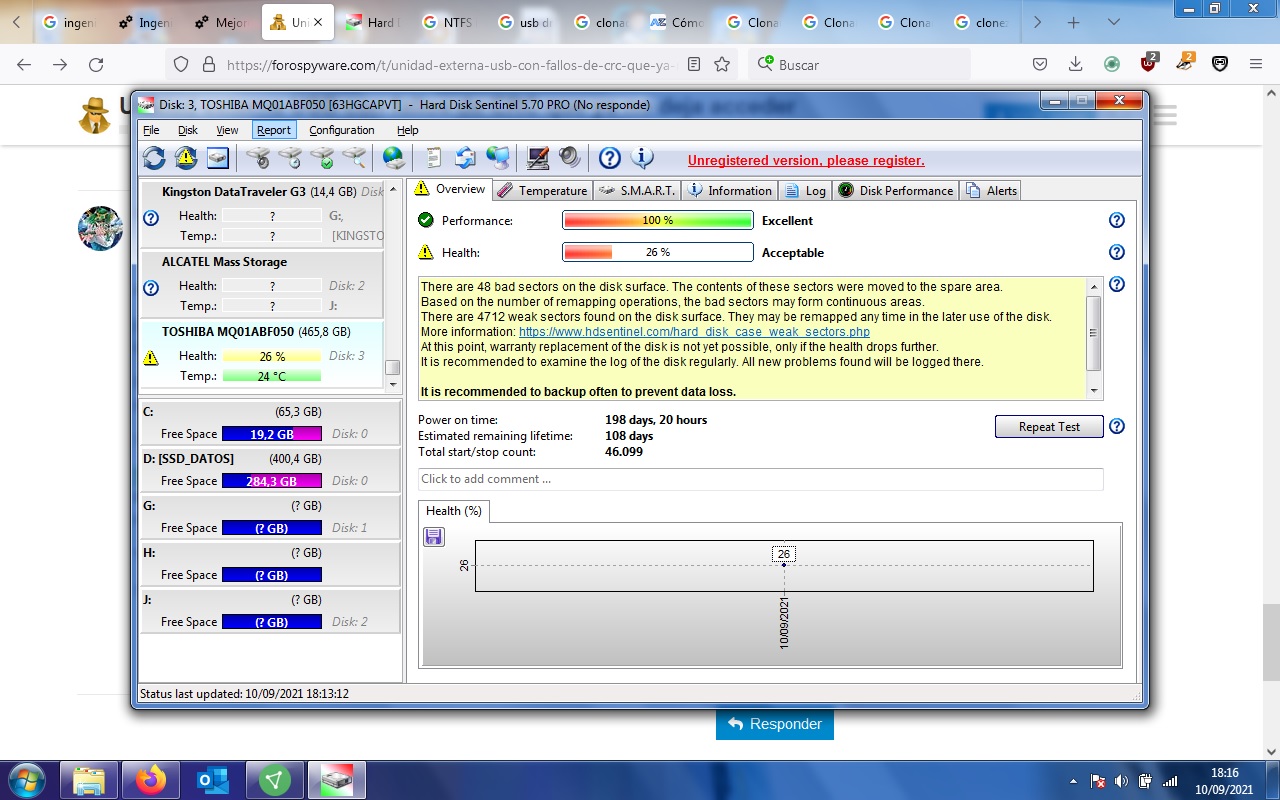The width and height of the screenshot is (1280, 800).
Task: Select the C: partition entry
Action: click(270, 423)
